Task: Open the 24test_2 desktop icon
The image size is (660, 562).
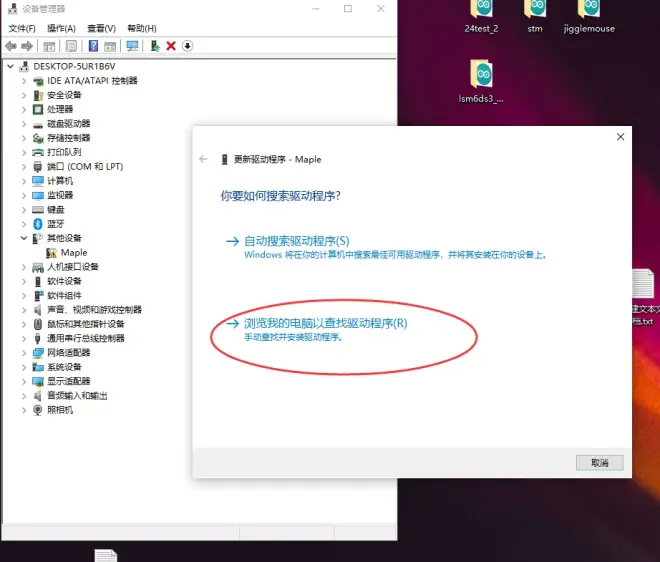Action: 481,17
